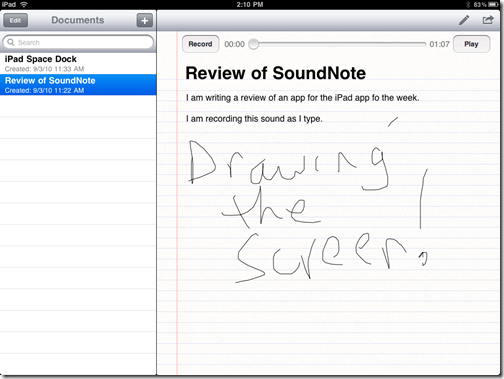Click the total duration 01:07 label
Viewport: 504px width, 379px height.
[439, 44]
